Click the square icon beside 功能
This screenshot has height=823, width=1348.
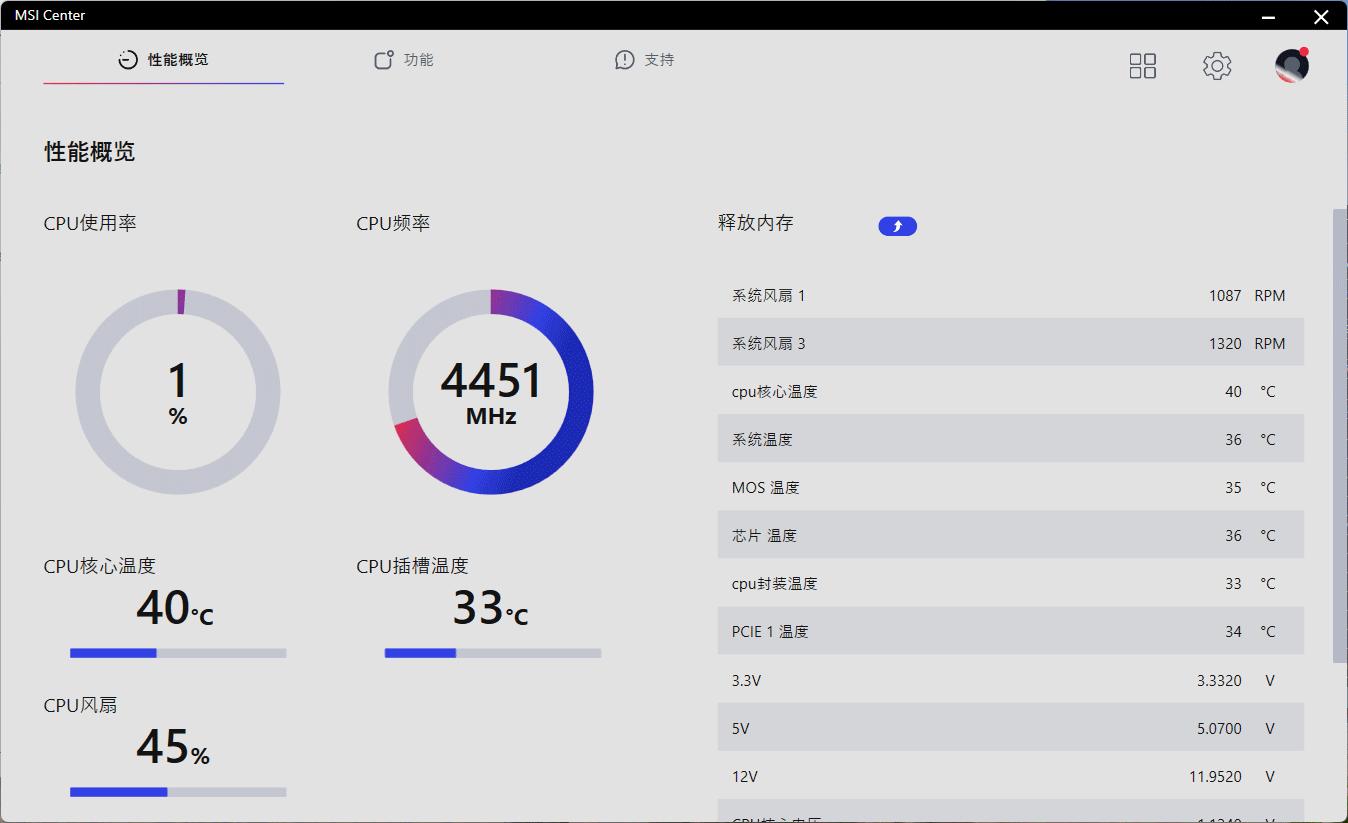(383, 59)
